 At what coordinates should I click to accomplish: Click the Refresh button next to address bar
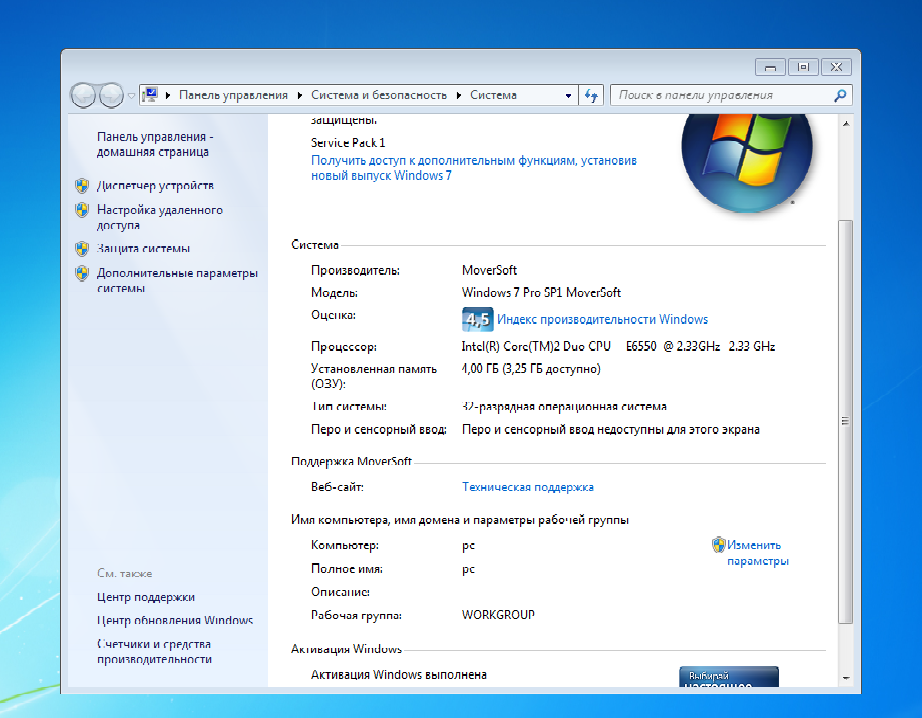pyautogui.click(x=591, y=95)
